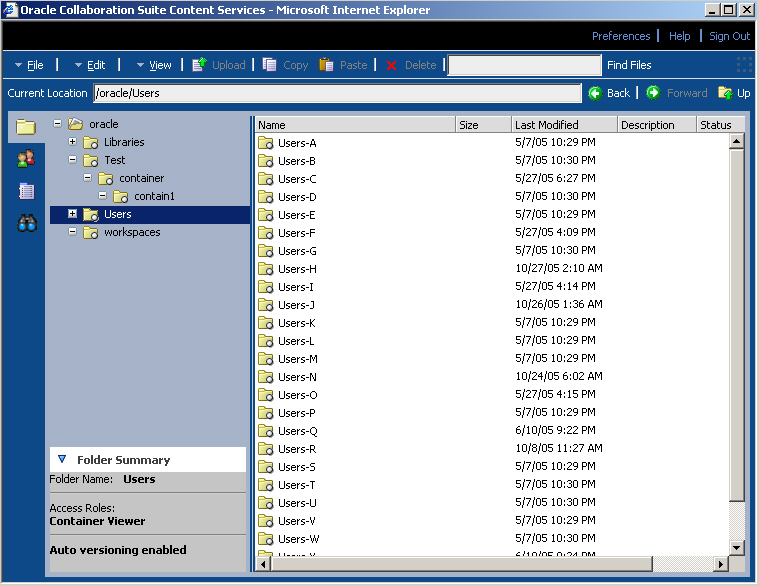Select the Test folder in tree
This screenshot has width=759, height=586.
click(115, 160)
